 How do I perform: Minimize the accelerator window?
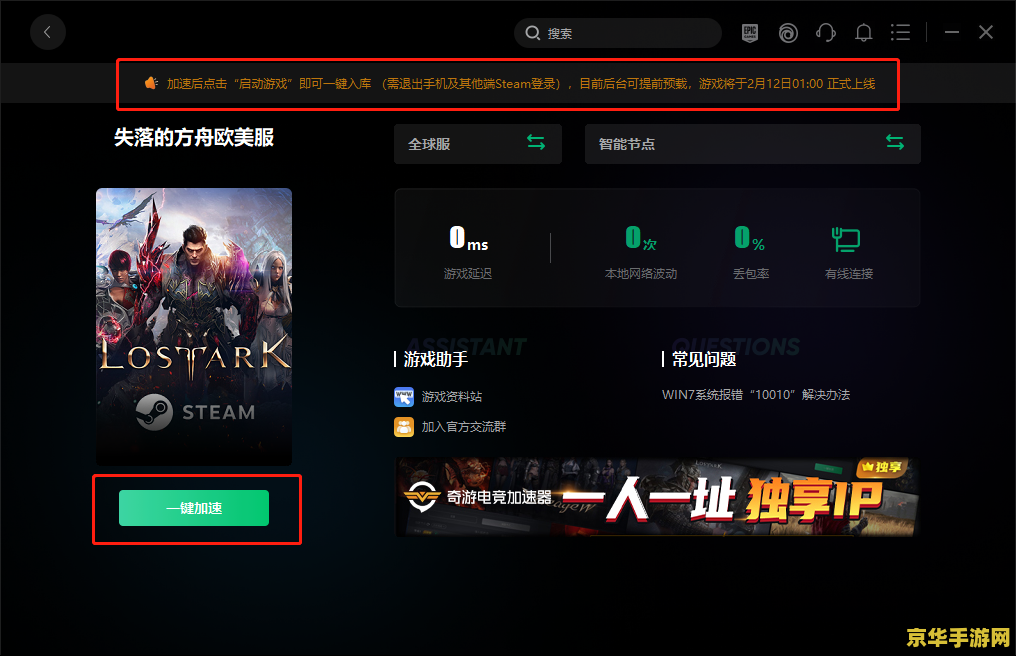[951, 32]
